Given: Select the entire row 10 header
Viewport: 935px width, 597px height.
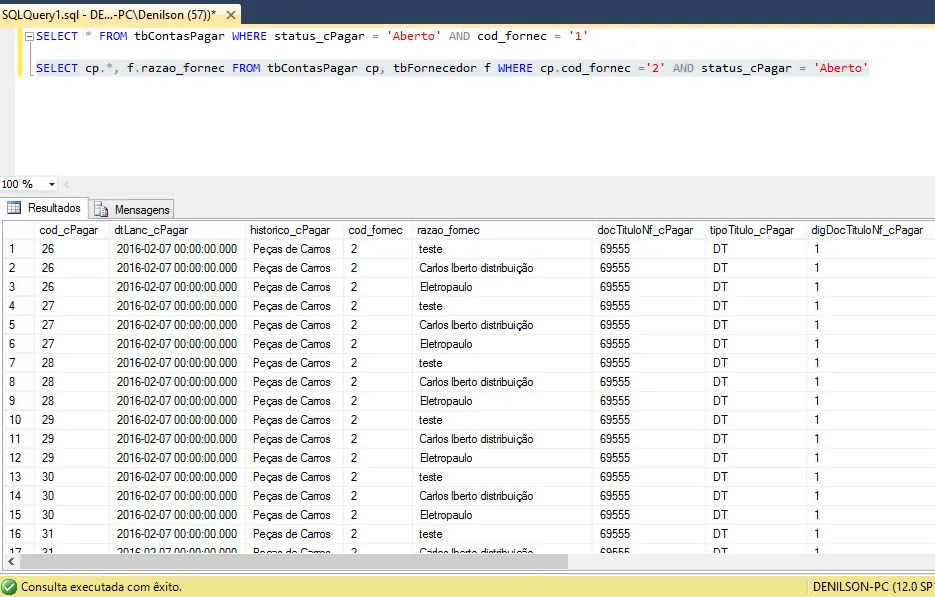Looking at the screenshot, I should click(x=16, y=420).
